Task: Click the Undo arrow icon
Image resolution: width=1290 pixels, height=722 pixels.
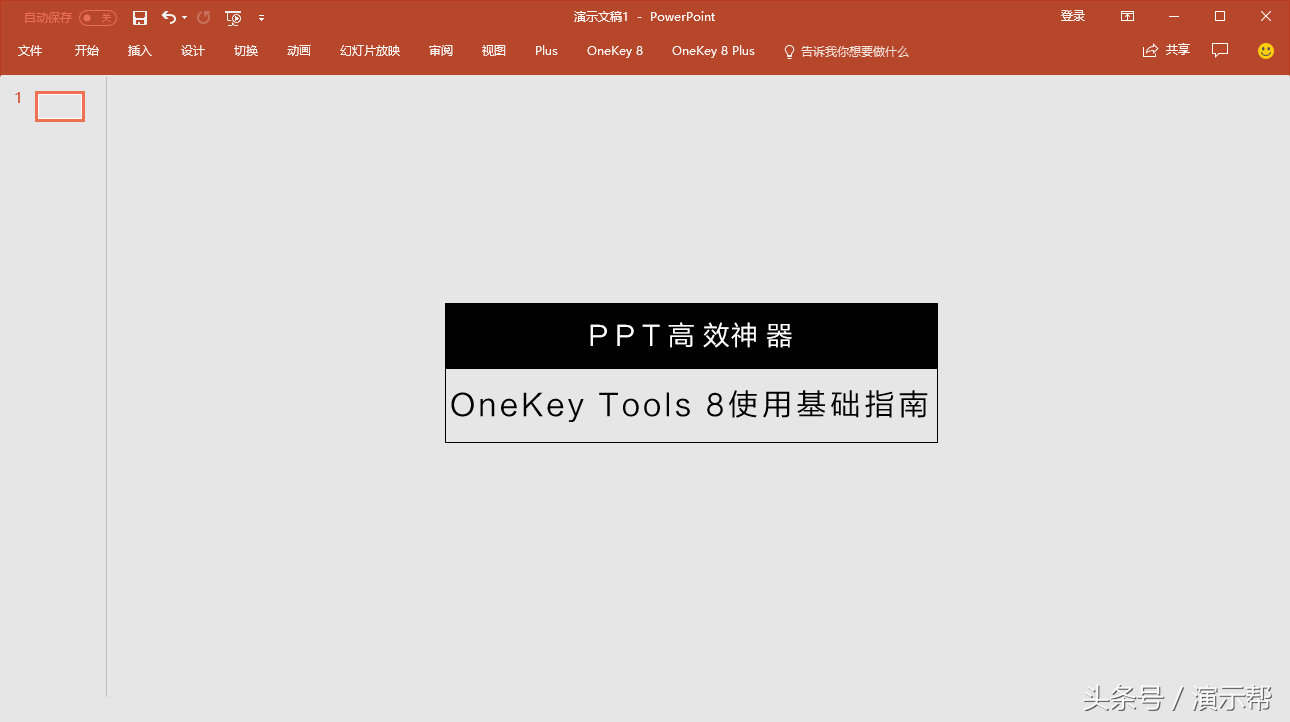Action: click(169, 17)
